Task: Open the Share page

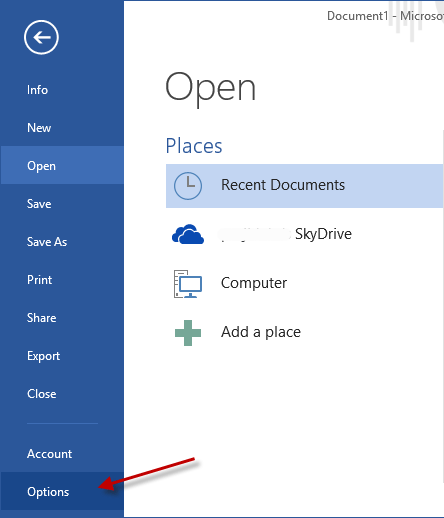Action: (62, 318)
